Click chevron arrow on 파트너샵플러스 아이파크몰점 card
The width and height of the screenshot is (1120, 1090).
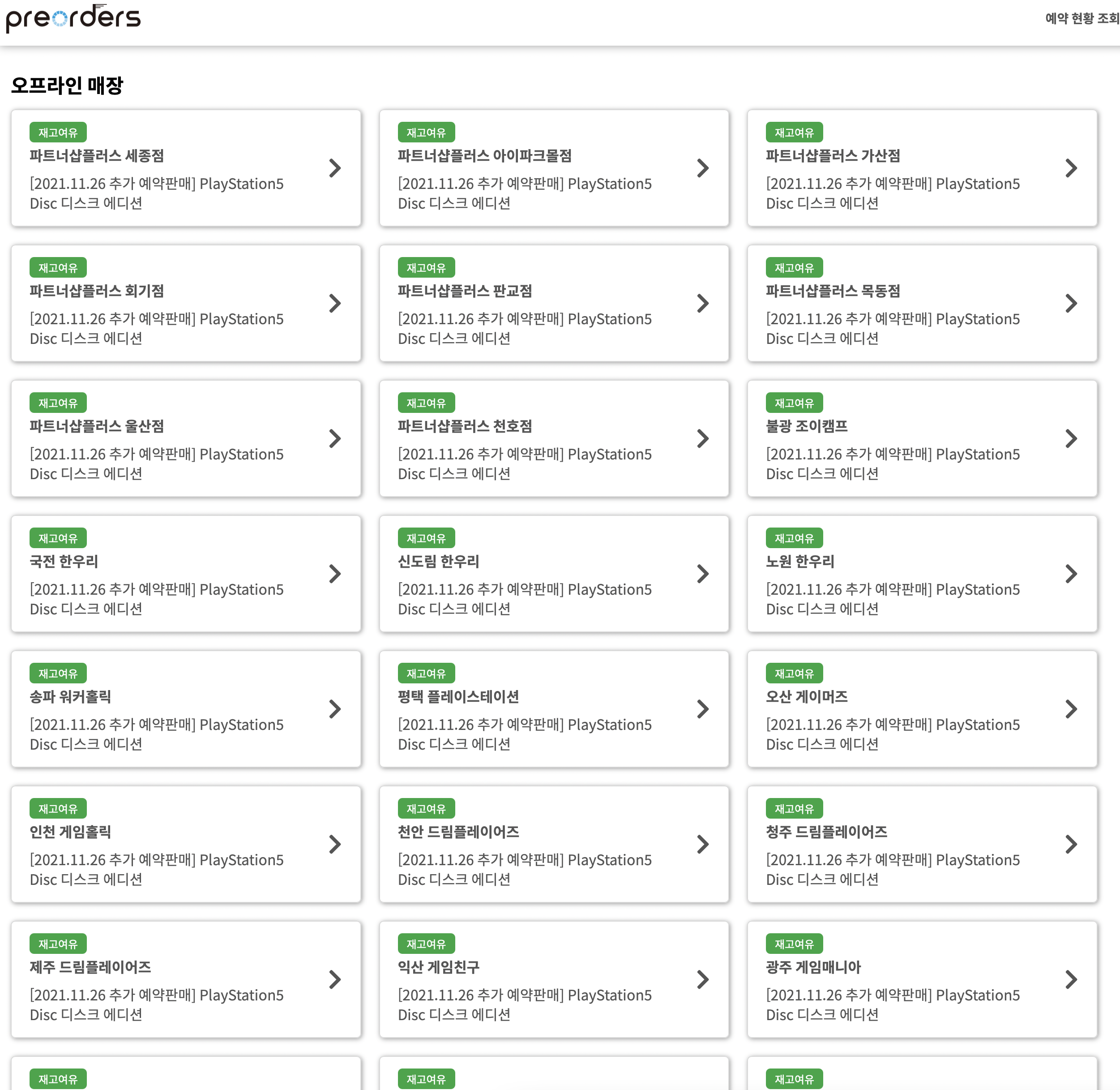coord(703,168)
